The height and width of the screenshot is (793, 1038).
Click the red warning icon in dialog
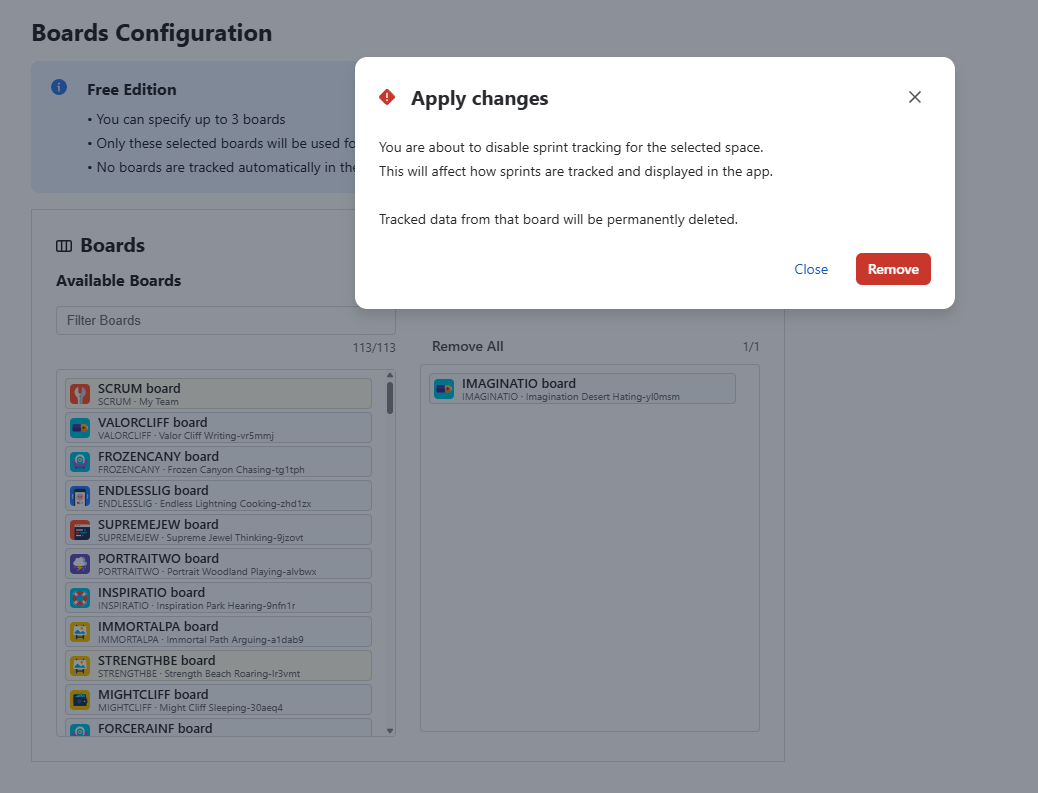coord(387,97)
